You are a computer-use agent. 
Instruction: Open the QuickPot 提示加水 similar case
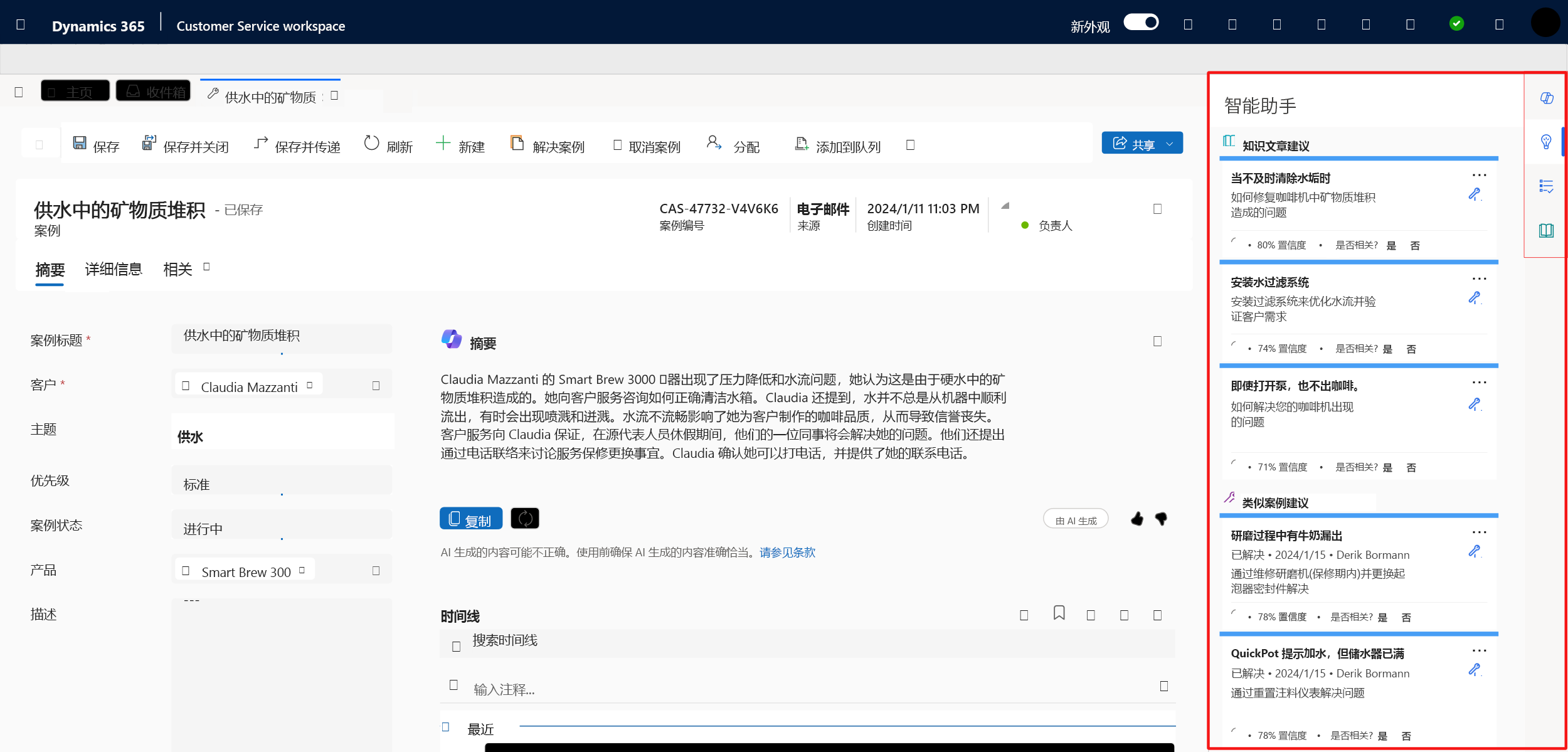(x=1317, y=654)
